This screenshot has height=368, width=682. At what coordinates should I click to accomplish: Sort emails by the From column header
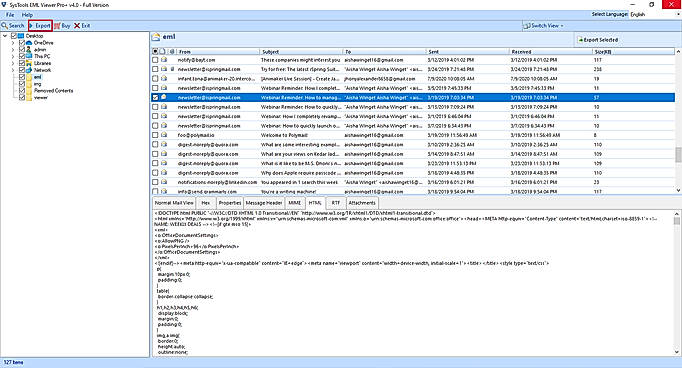click(x=218, y=51)
